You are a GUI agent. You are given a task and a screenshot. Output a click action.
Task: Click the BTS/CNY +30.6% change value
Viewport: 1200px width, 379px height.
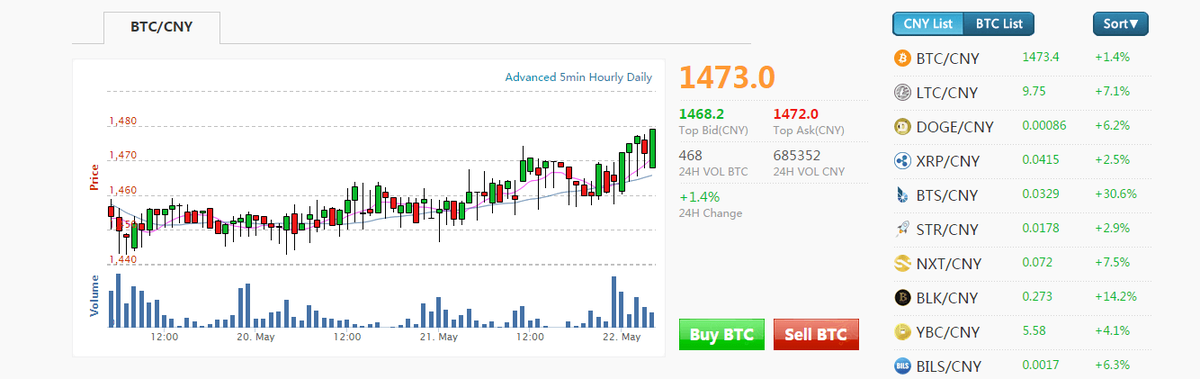[1115, 194]
